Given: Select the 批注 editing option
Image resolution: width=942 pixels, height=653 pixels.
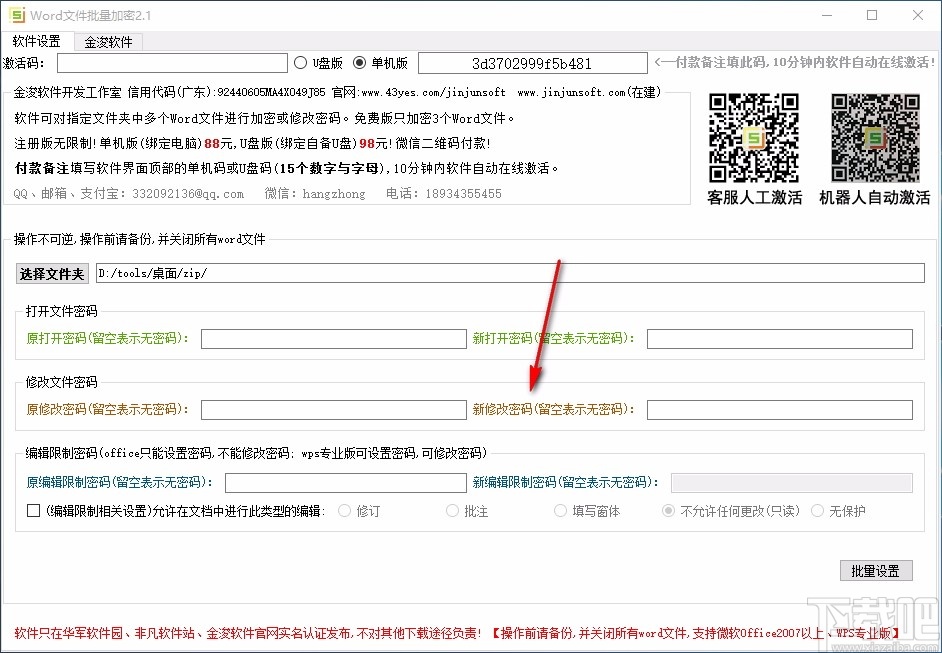Looking at the screenshot, I should coord(452,510).
